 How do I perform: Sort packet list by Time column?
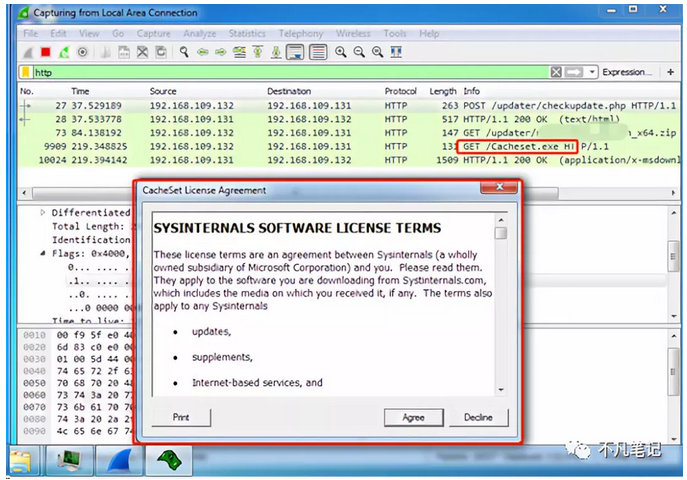tap(80, 91)
